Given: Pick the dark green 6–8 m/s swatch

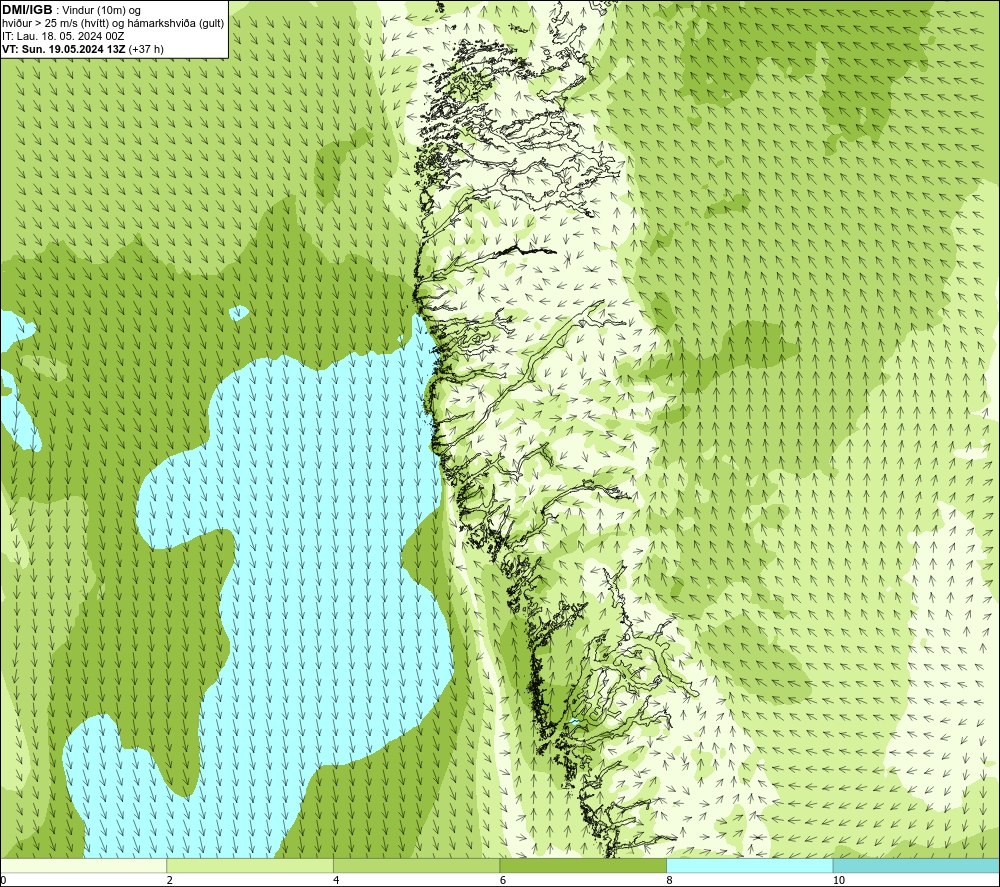Looking at the screenshot, I should pyautogui.click(x=583, y=865).
